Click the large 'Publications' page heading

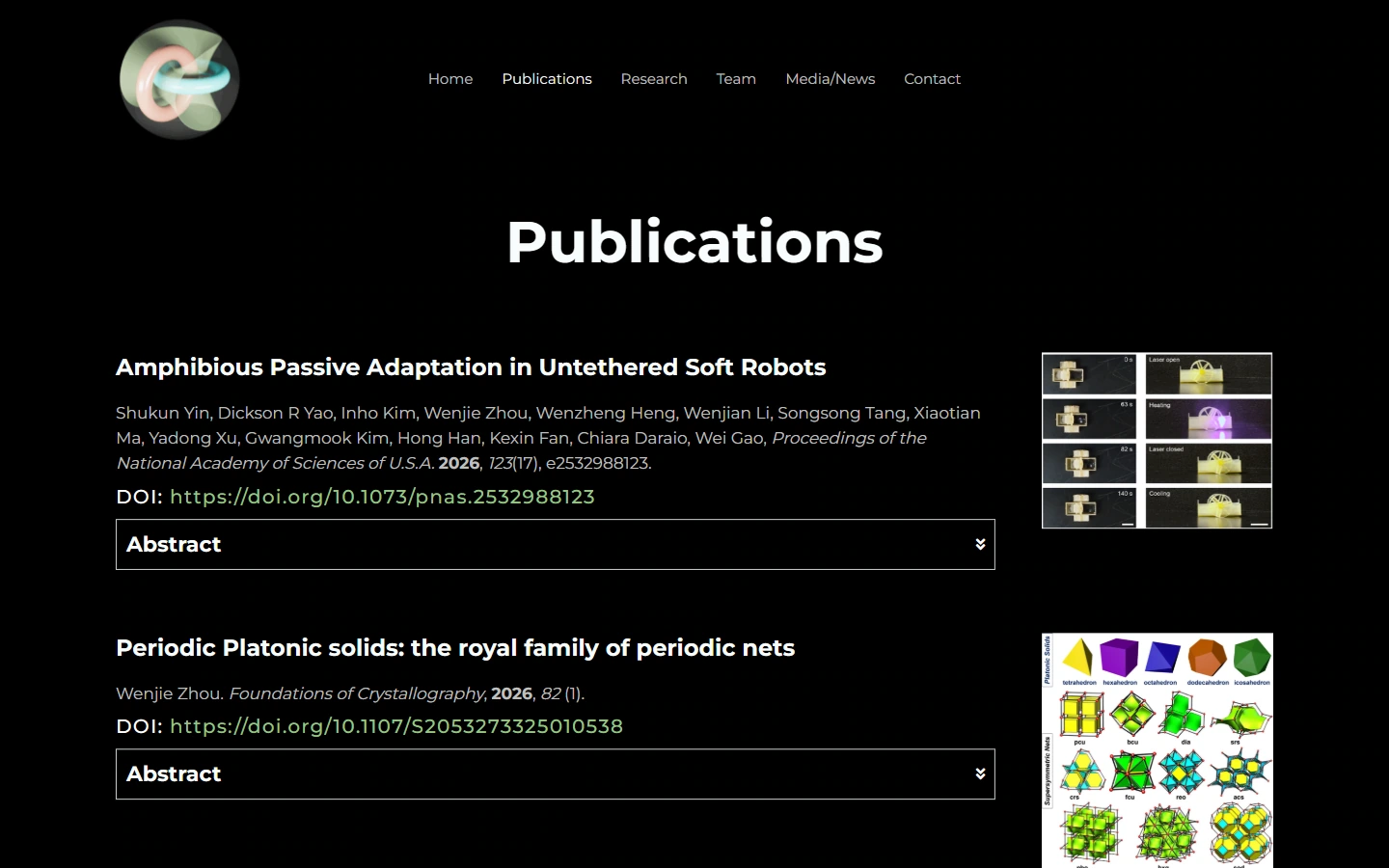pos(694,241)
